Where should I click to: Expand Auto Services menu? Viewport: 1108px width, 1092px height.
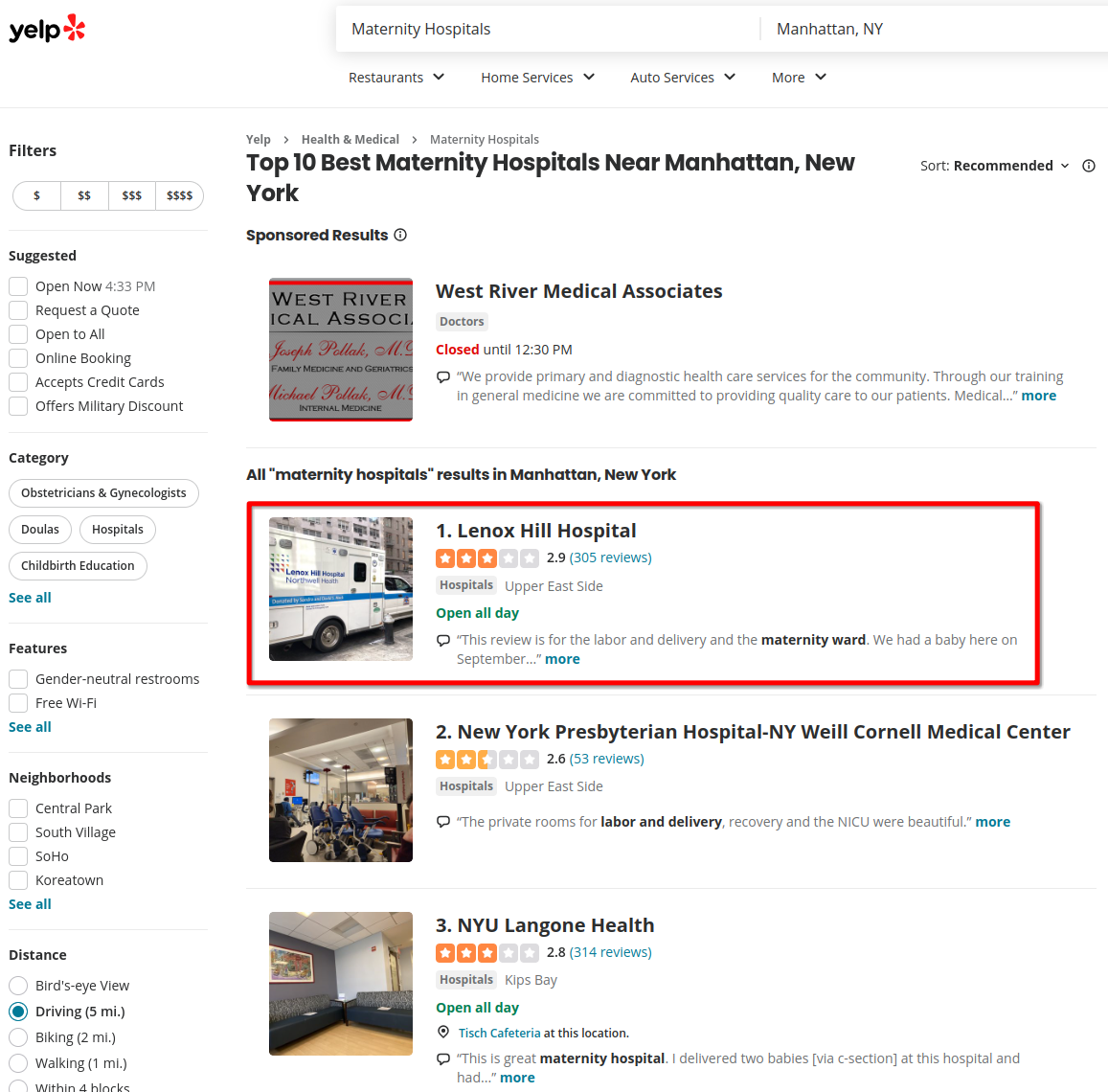coord(683,78)
